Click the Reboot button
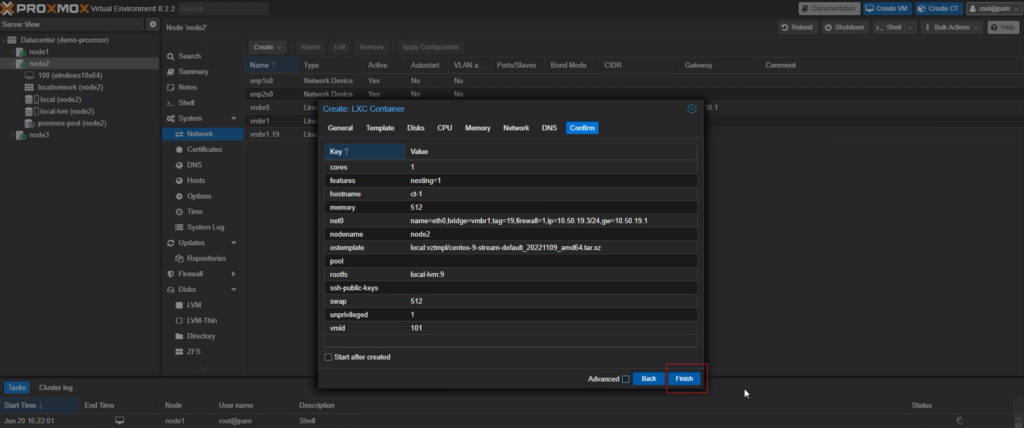This screenshot has height=428, width=1024. click(797, 27)
